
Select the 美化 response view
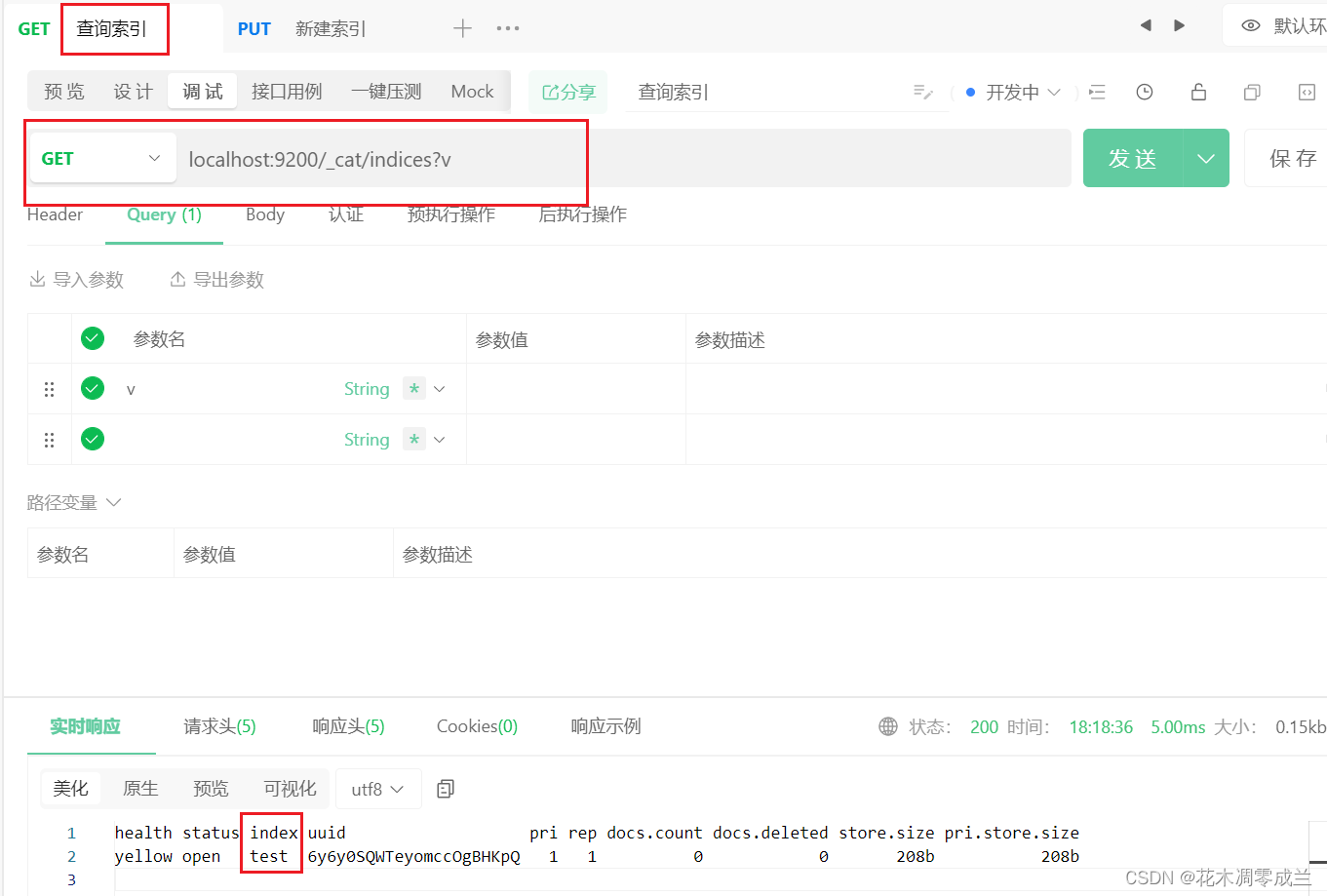tap(70, 789)
